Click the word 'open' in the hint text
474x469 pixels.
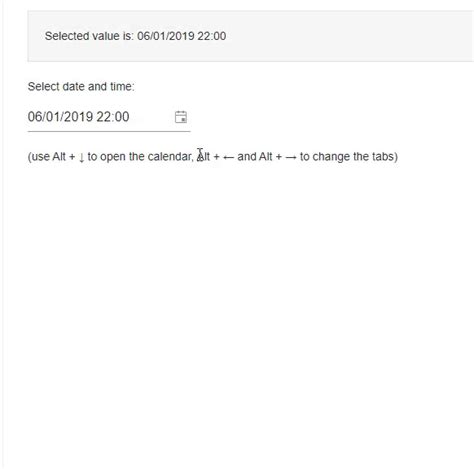click(113, 157)
